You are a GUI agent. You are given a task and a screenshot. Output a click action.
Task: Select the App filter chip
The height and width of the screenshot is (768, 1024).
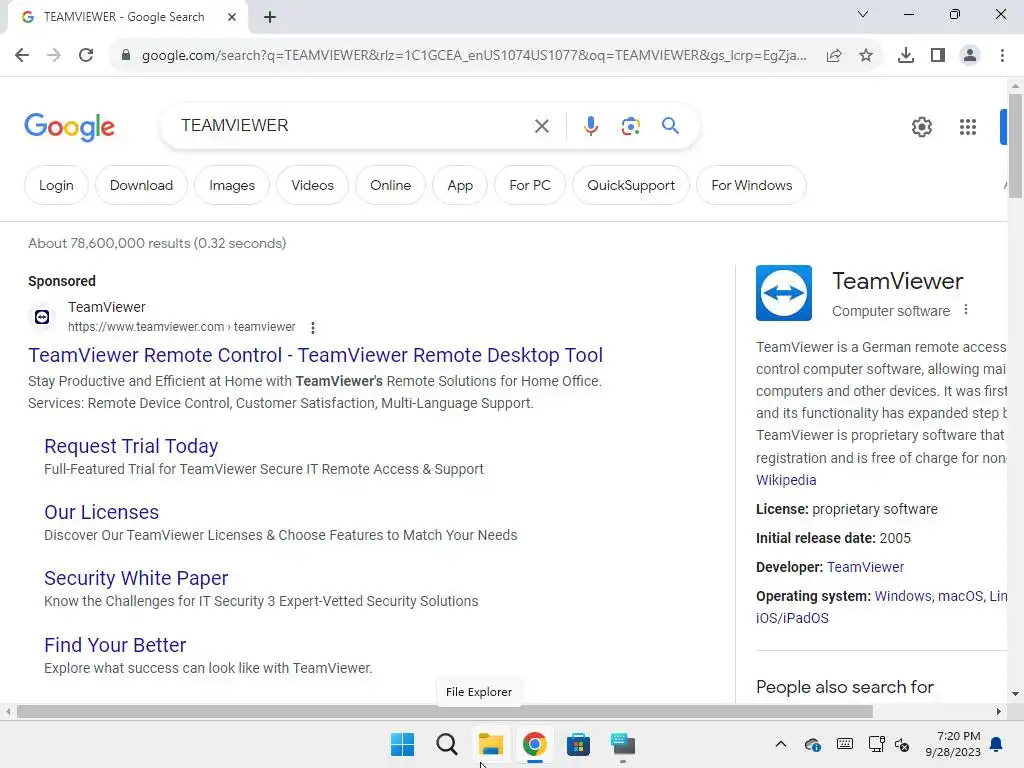pos(460,185)
